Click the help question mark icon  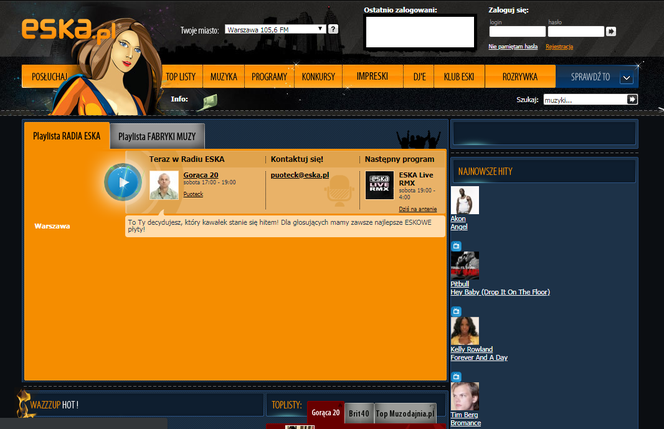click(333, 29)
